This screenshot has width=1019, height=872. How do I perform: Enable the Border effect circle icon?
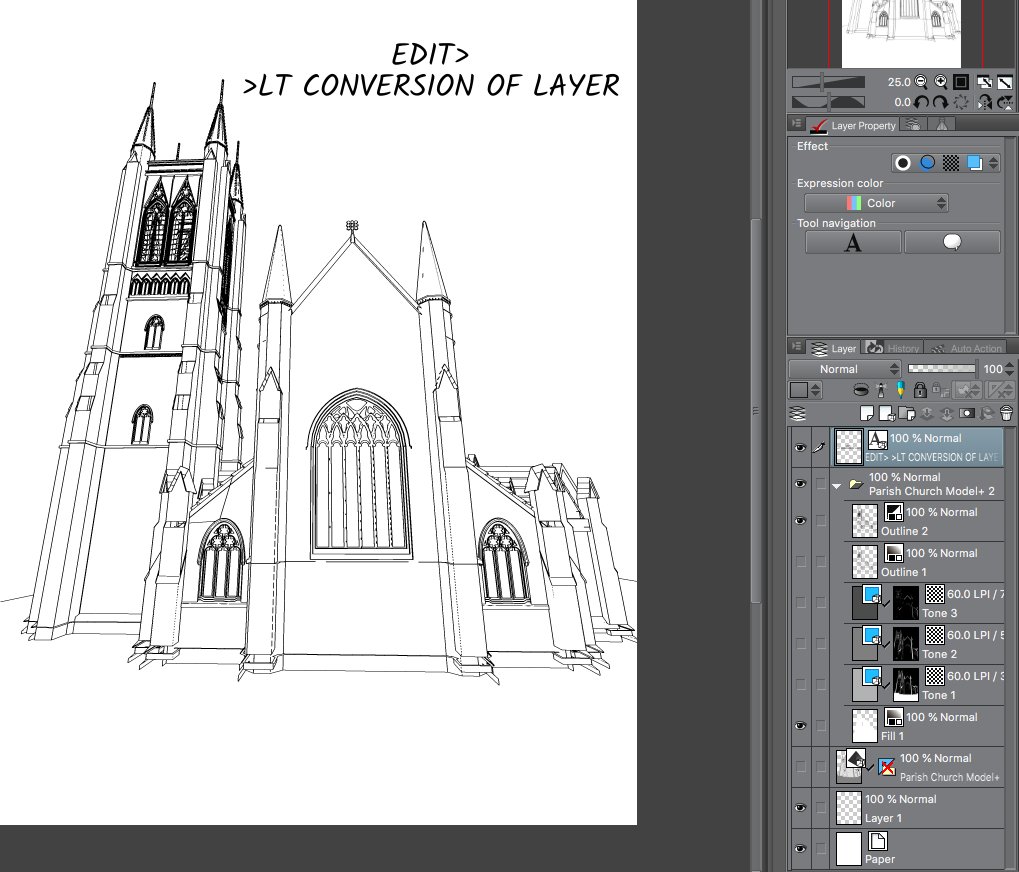[903, 163]
